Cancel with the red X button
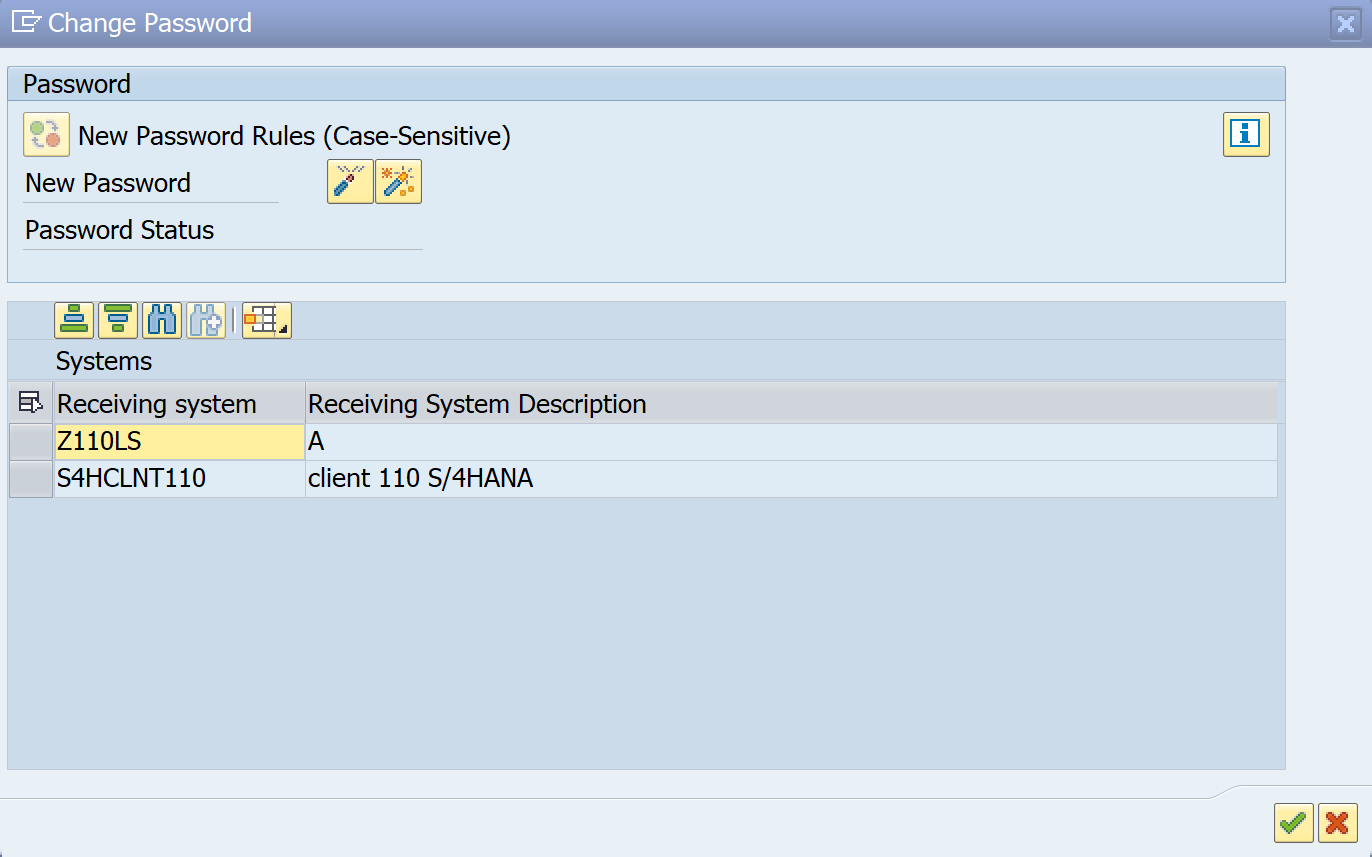The image size is (1372, 857). click(1337, 823)
